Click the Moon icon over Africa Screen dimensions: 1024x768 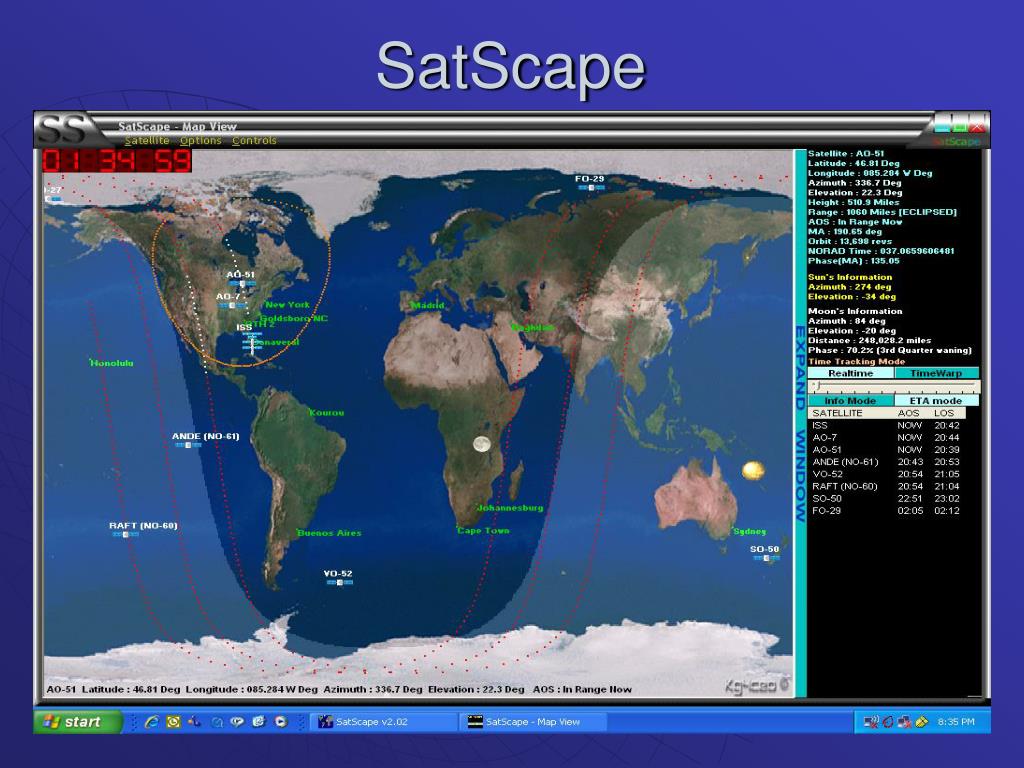(481, 444)
